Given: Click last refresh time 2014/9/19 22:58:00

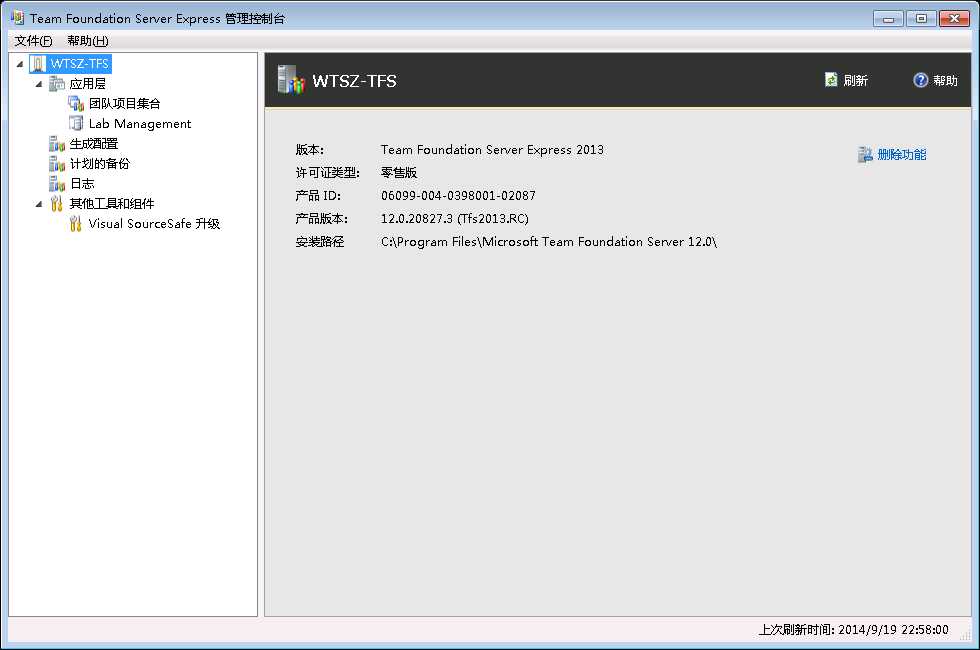Looking at the screenshot, I should (x=893, y=629).
